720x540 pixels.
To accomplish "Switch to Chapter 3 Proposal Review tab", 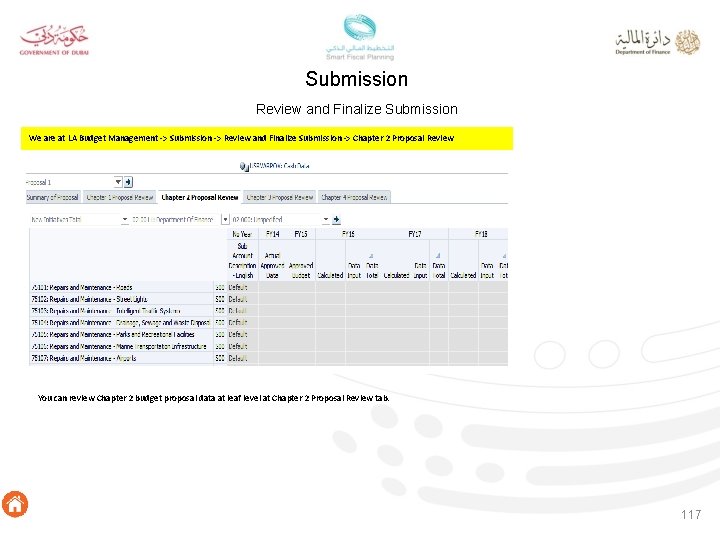I will click(x=280, y=197).
